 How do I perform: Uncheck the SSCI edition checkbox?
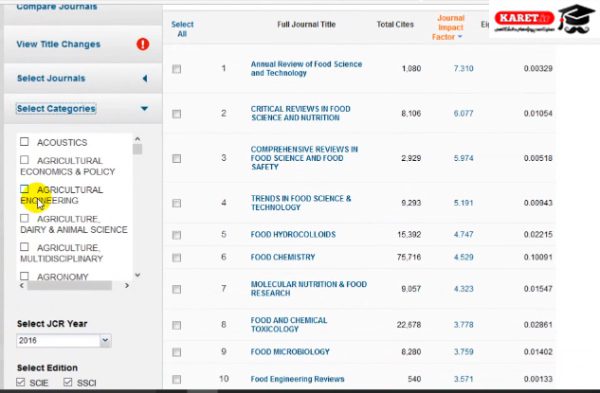(68, 382)
